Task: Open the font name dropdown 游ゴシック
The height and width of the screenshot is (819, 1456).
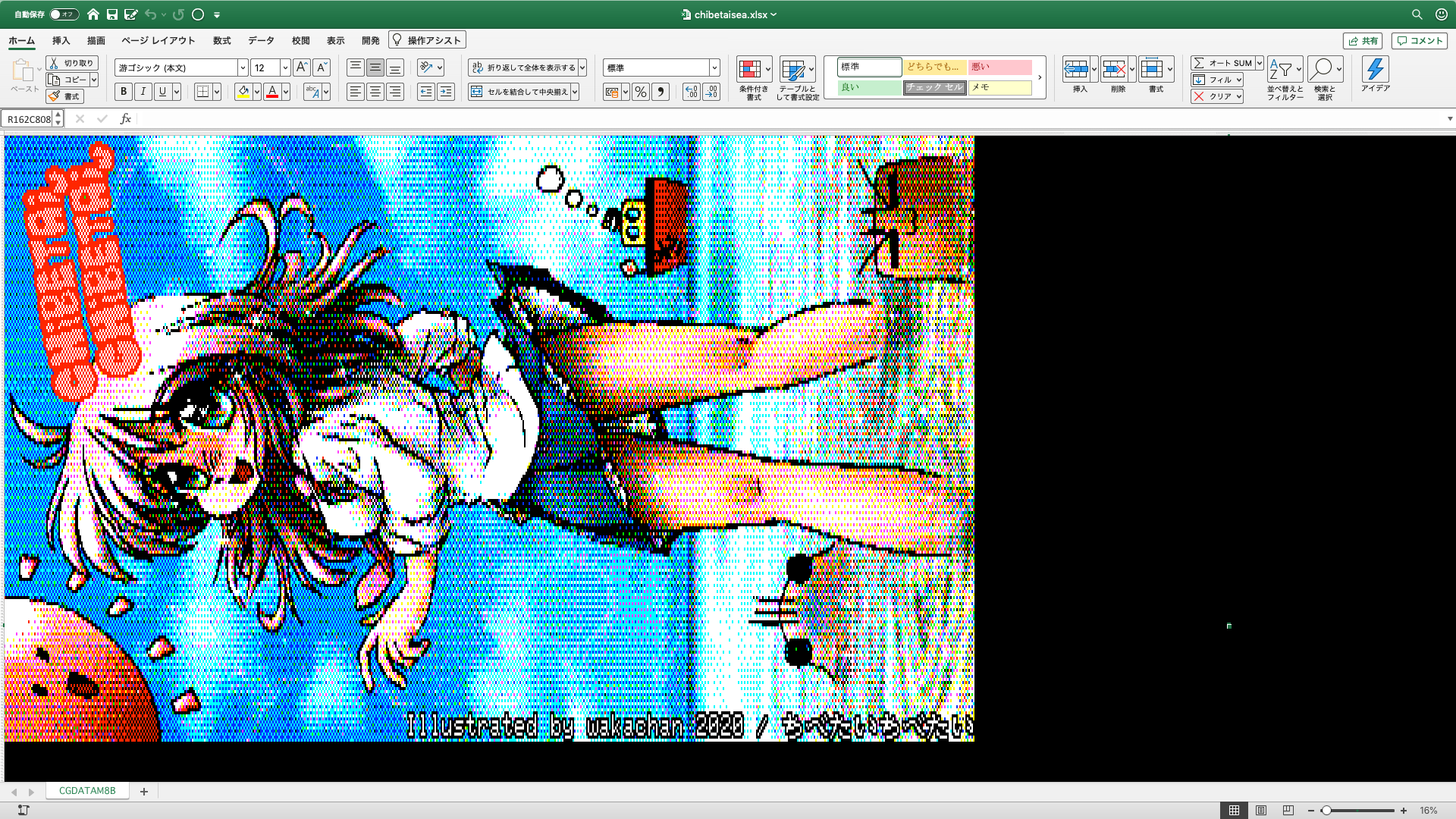Action: [x=243, y=67]
